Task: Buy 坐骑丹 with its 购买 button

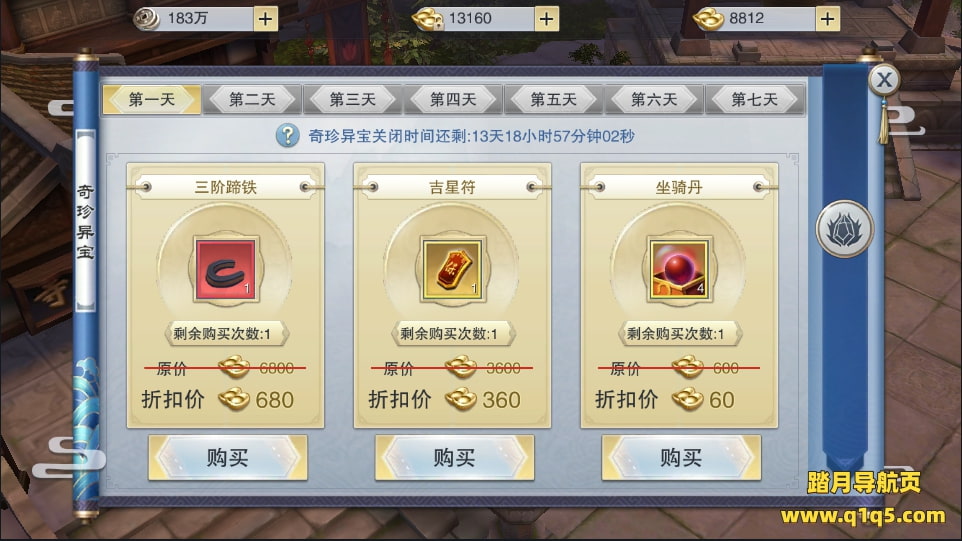Action: click(x=681, y=458)
